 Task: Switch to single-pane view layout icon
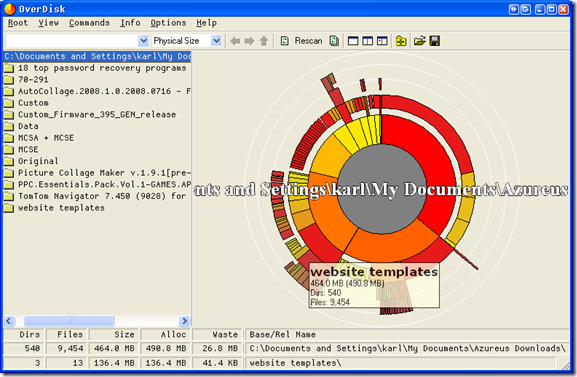[x=353, y=41]
